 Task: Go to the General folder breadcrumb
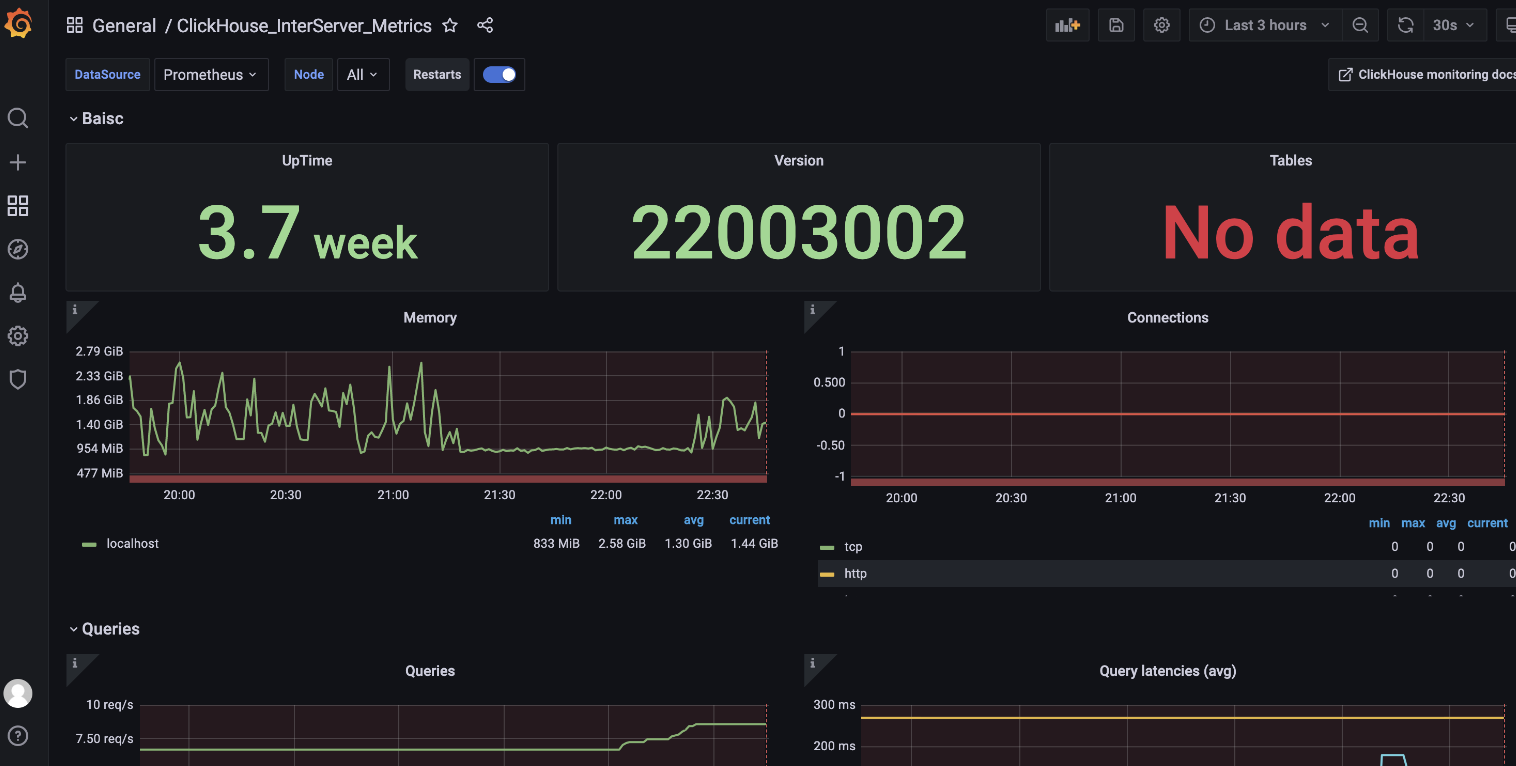124,25
